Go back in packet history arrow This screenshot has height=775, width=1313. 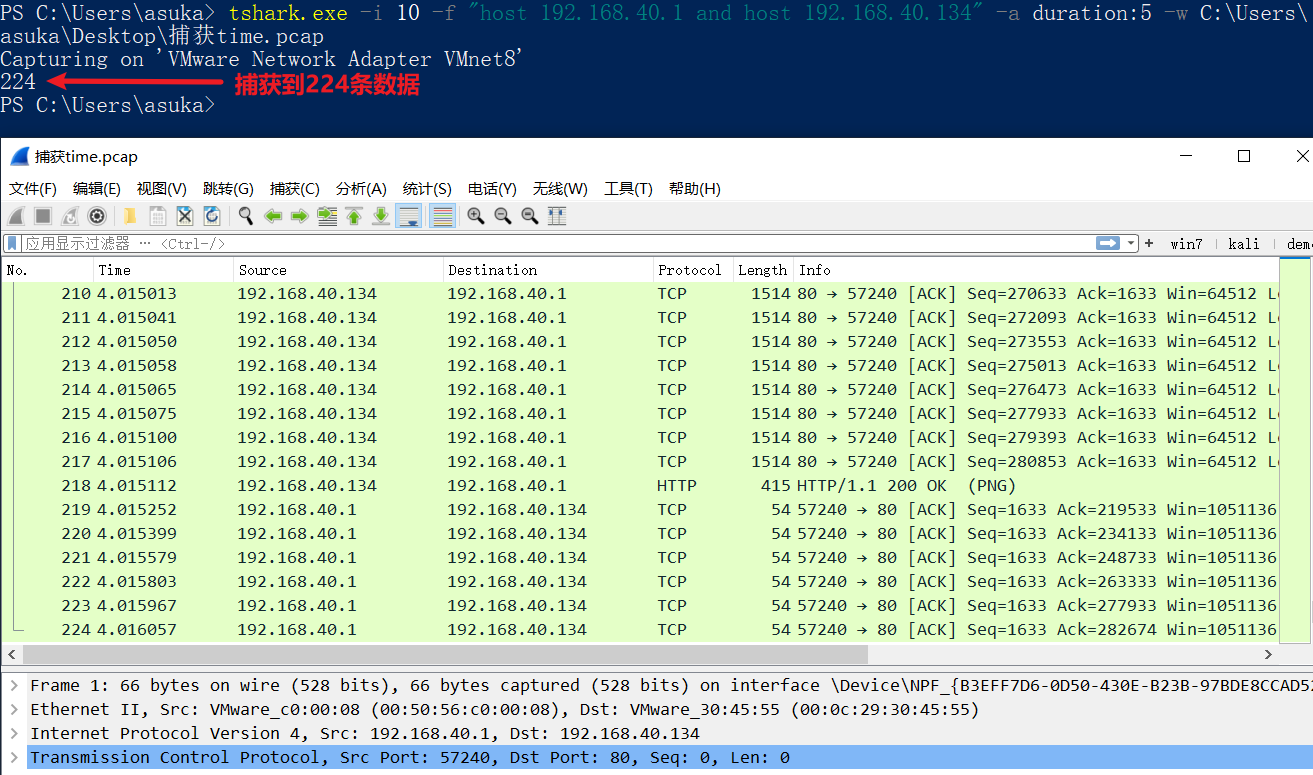(x=273, y=216)
